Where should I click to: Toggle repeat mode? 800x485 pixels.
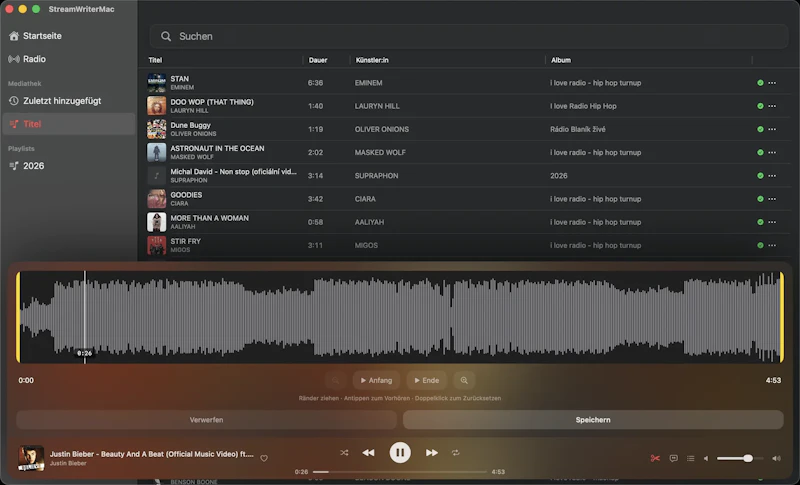[x=456, y=452]
